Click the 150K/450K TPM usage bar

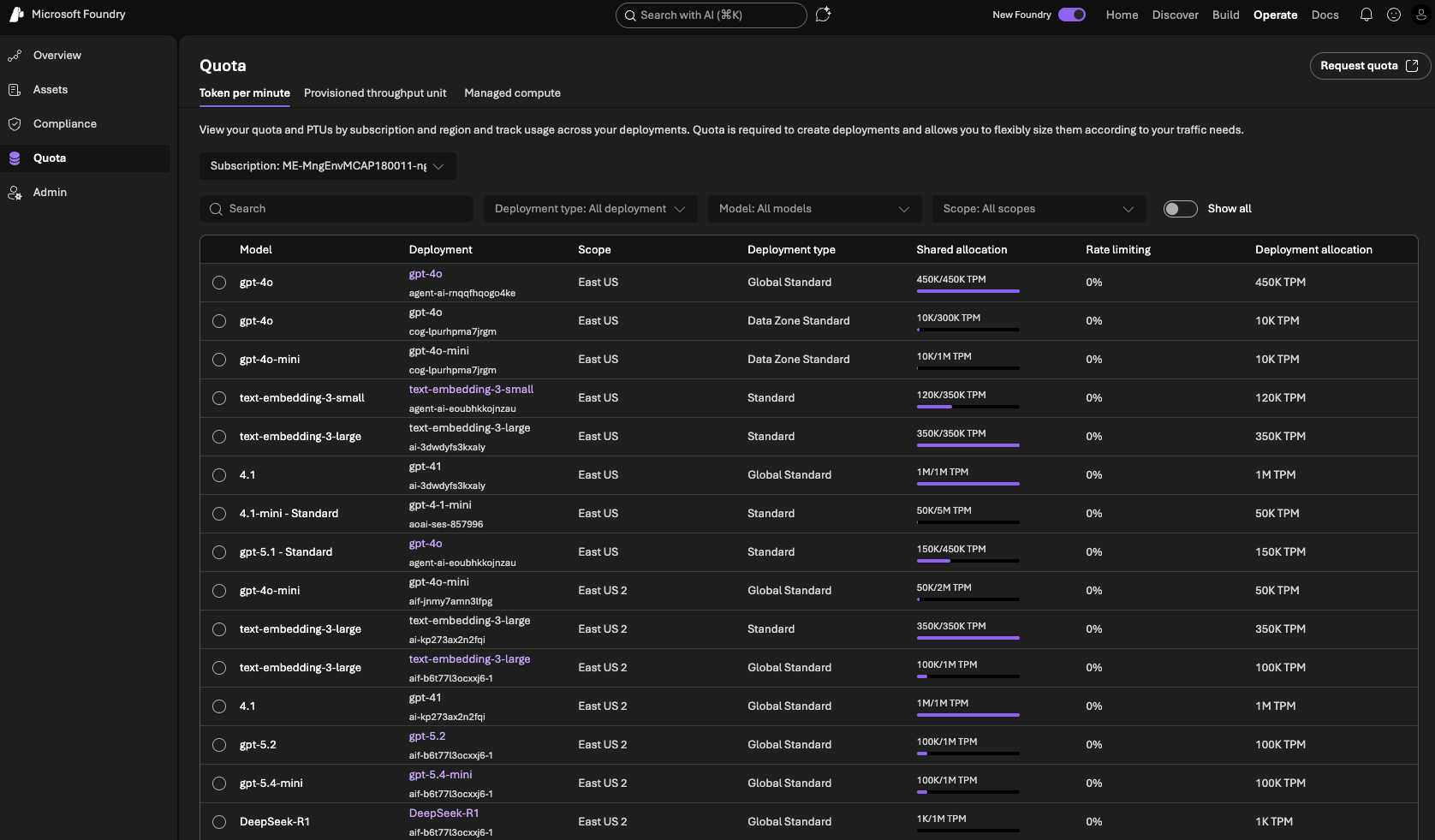point(968,561)
